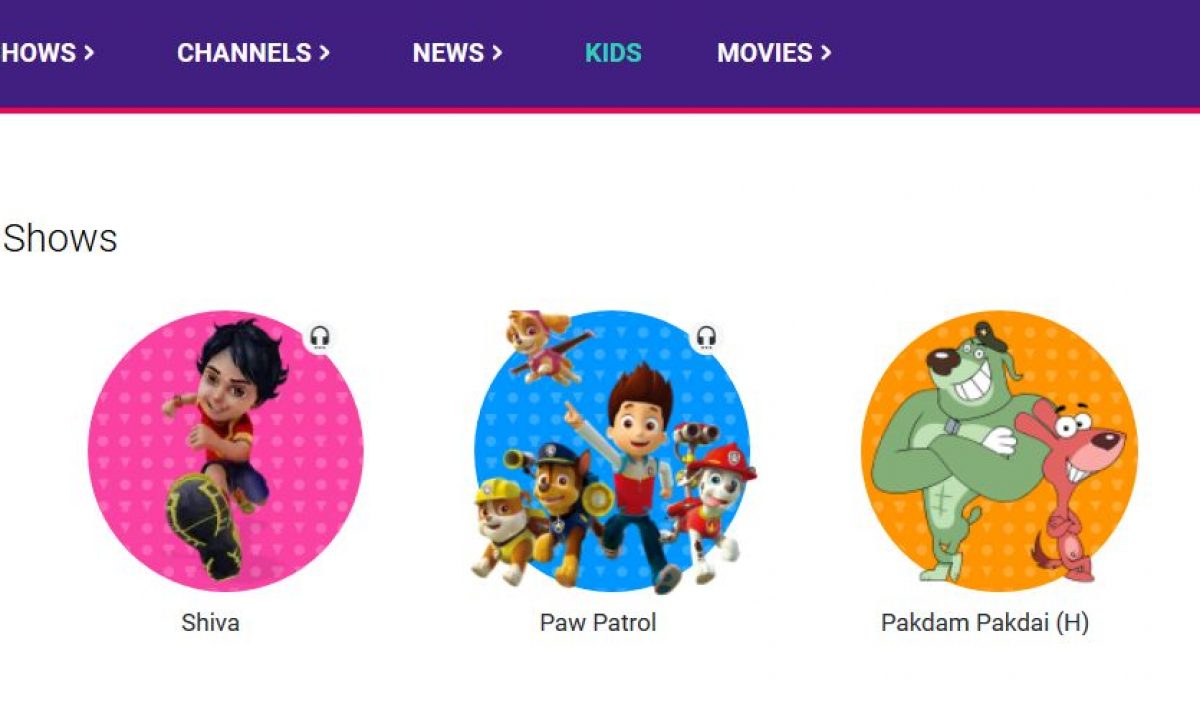Image resolution: width=1200 pixels, height=720 pixels.
Task: Click the Paw Patrol title link
Action: point(598,623)
